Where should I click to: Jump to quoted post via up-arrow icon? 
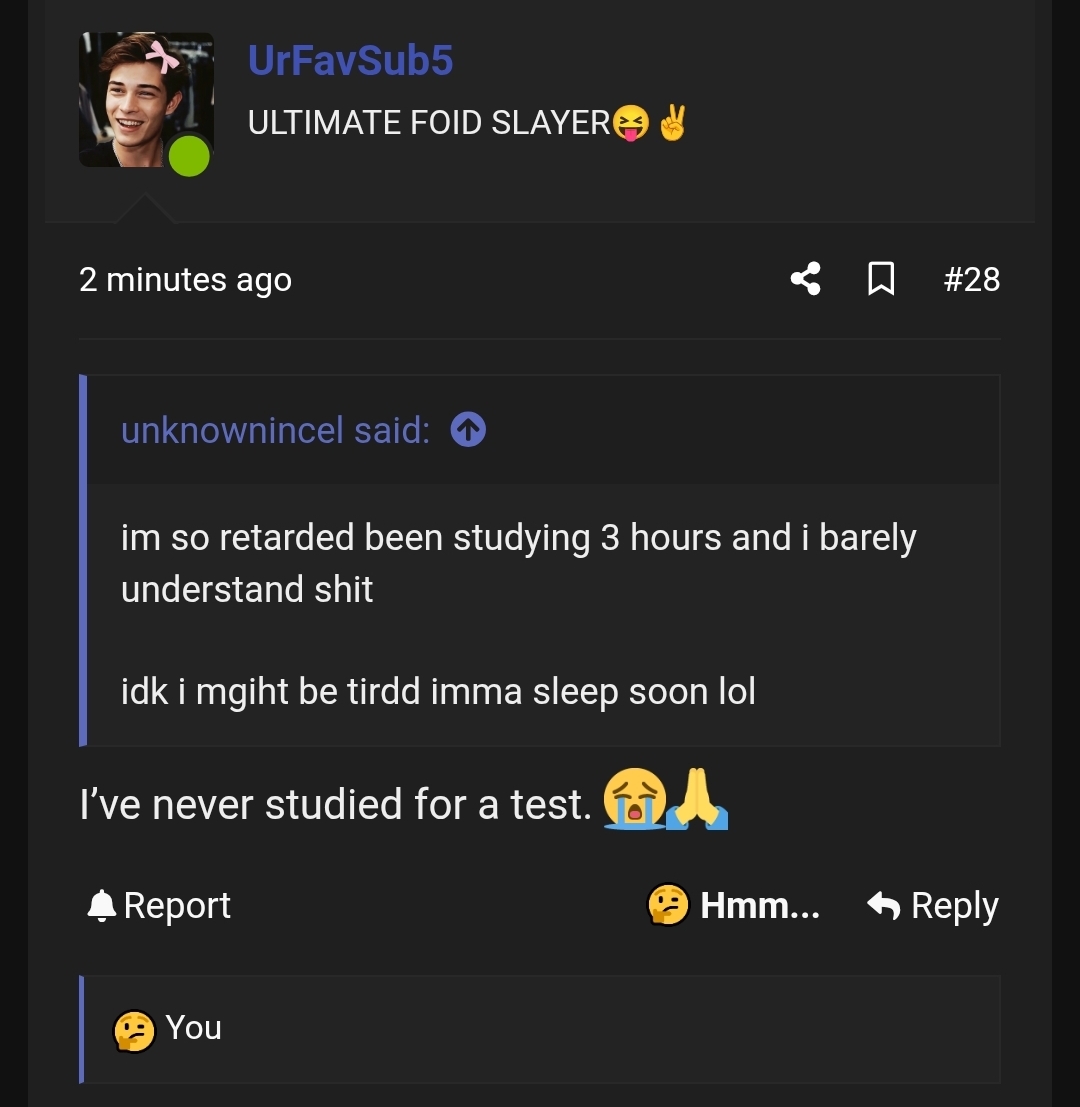pyautogui.click(x=468, y=430)
